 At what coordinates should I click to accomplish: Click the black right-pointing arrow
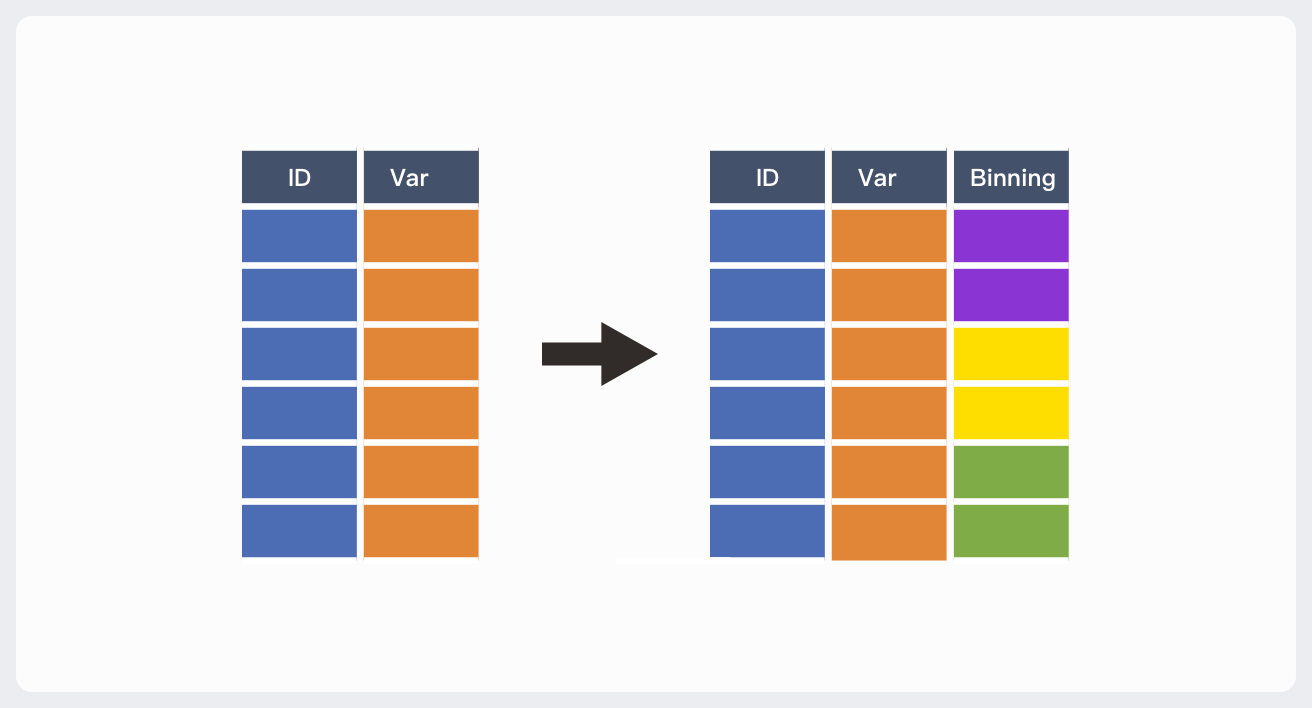[600, 354]
